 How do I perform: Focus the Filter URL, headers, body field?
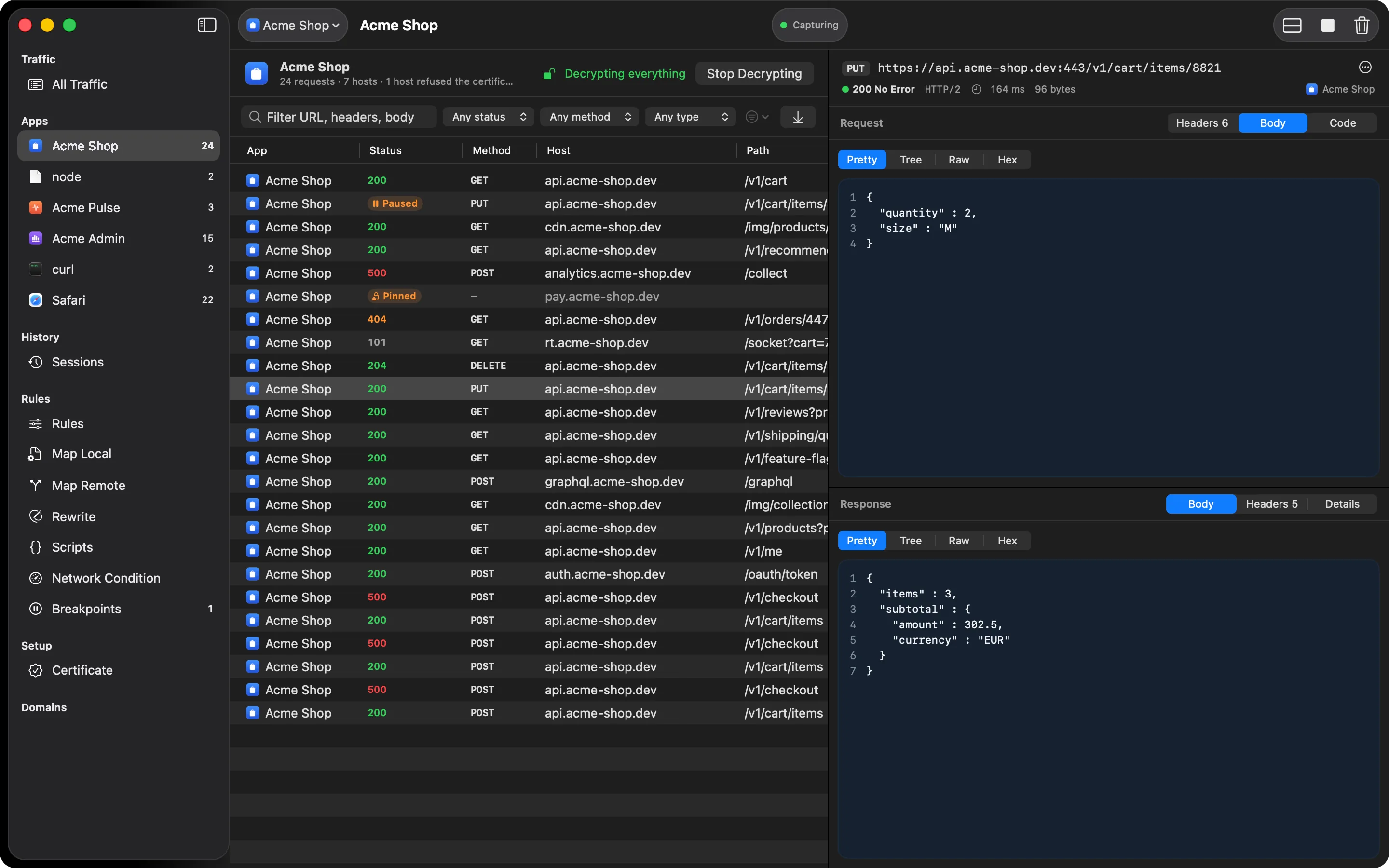(x=339, y=117)
